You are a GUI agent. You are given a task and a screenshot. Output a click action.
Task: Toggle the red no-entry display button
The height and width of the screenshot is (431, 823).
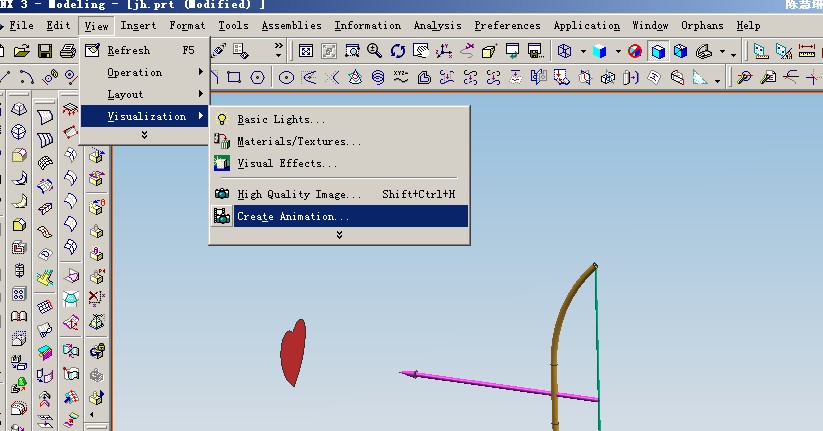pyautogui.click(x=635, y=51)
